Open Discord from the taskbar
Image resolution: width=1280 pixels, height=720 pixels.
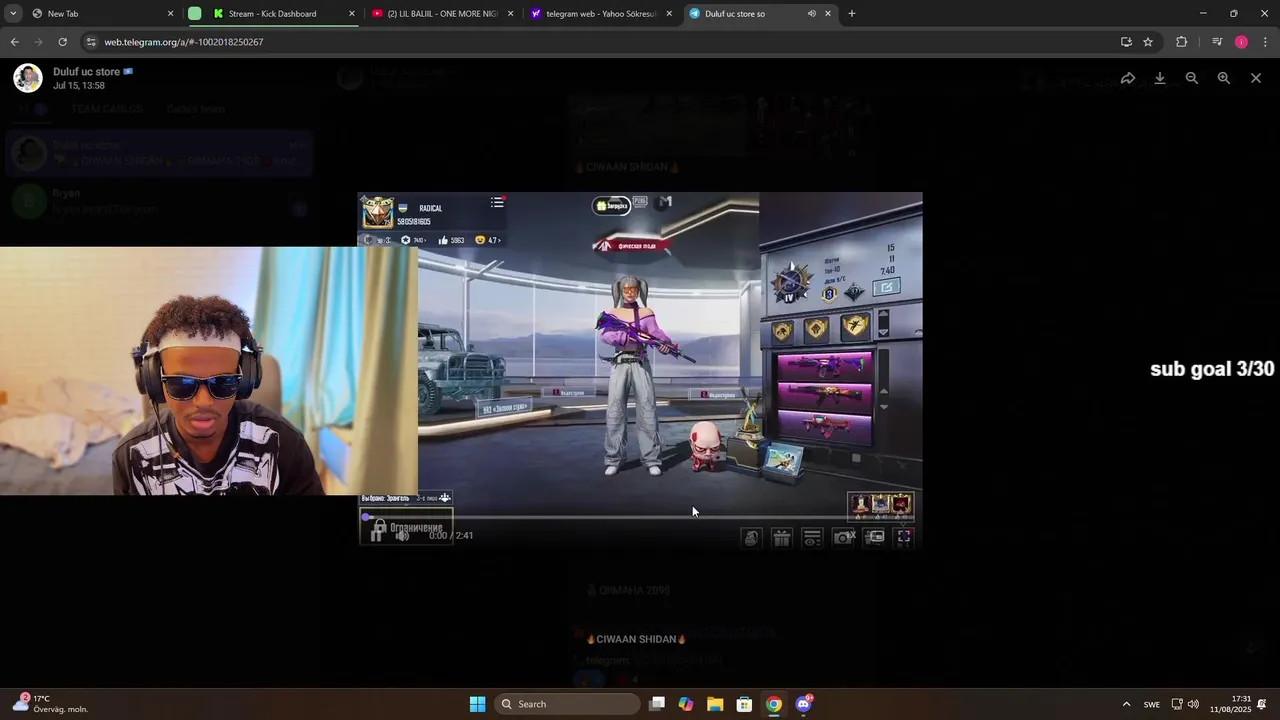click(x=803, y=704)
